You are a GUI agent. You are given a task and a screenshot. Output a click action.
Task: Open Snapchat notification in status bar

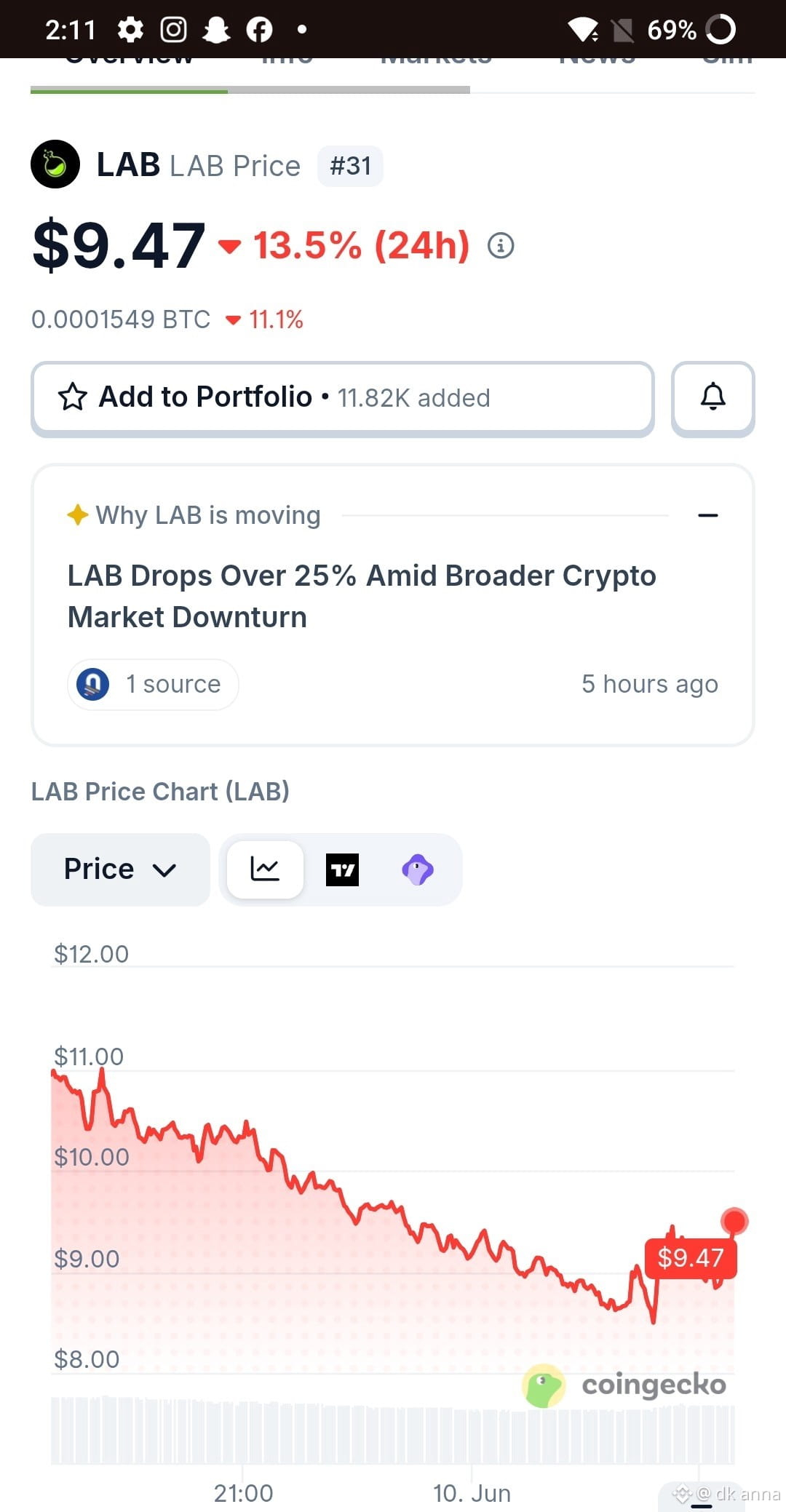(216, 30)
